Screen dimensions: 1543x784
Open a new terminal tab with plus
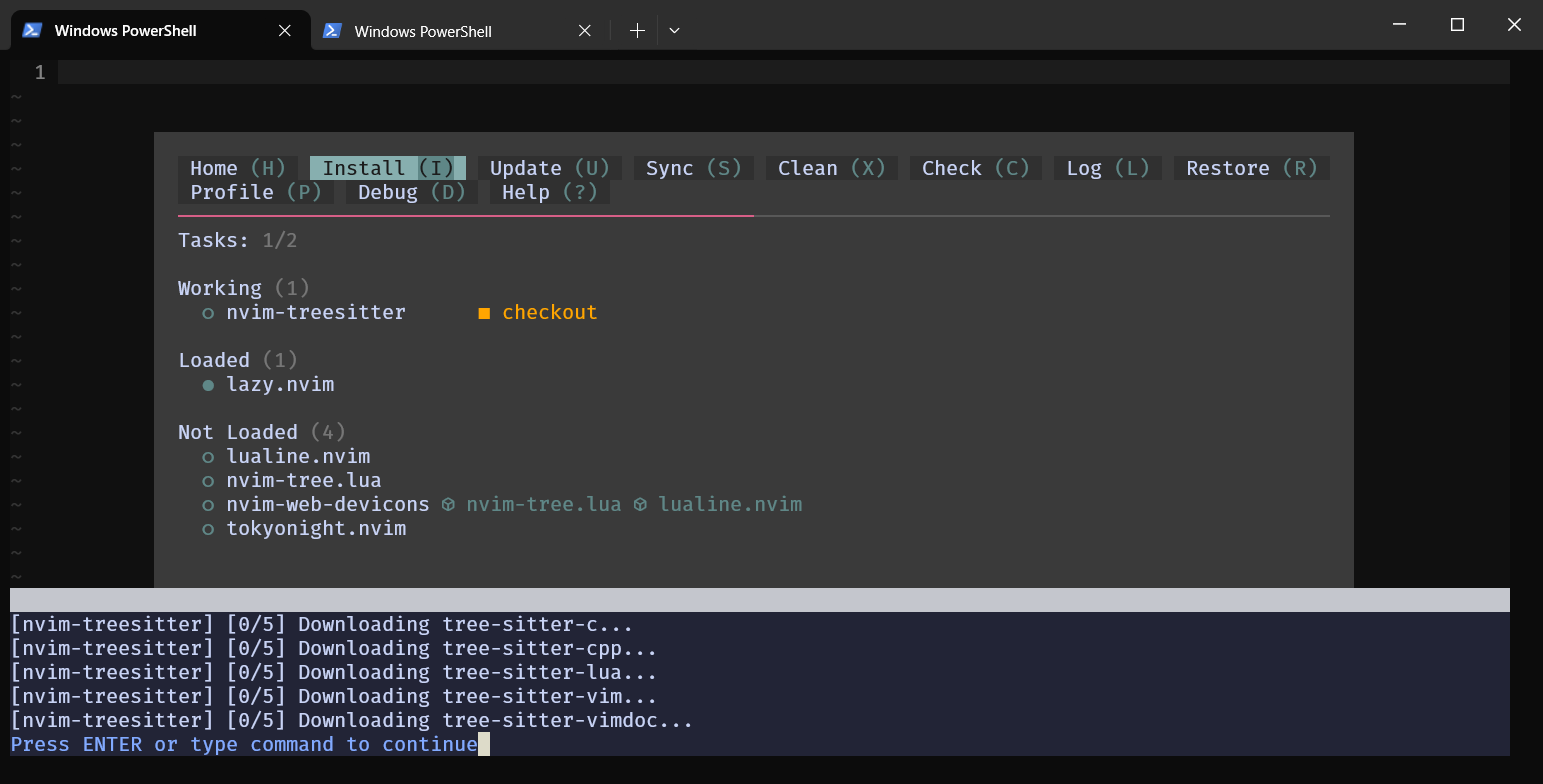[x=637, y=31]
